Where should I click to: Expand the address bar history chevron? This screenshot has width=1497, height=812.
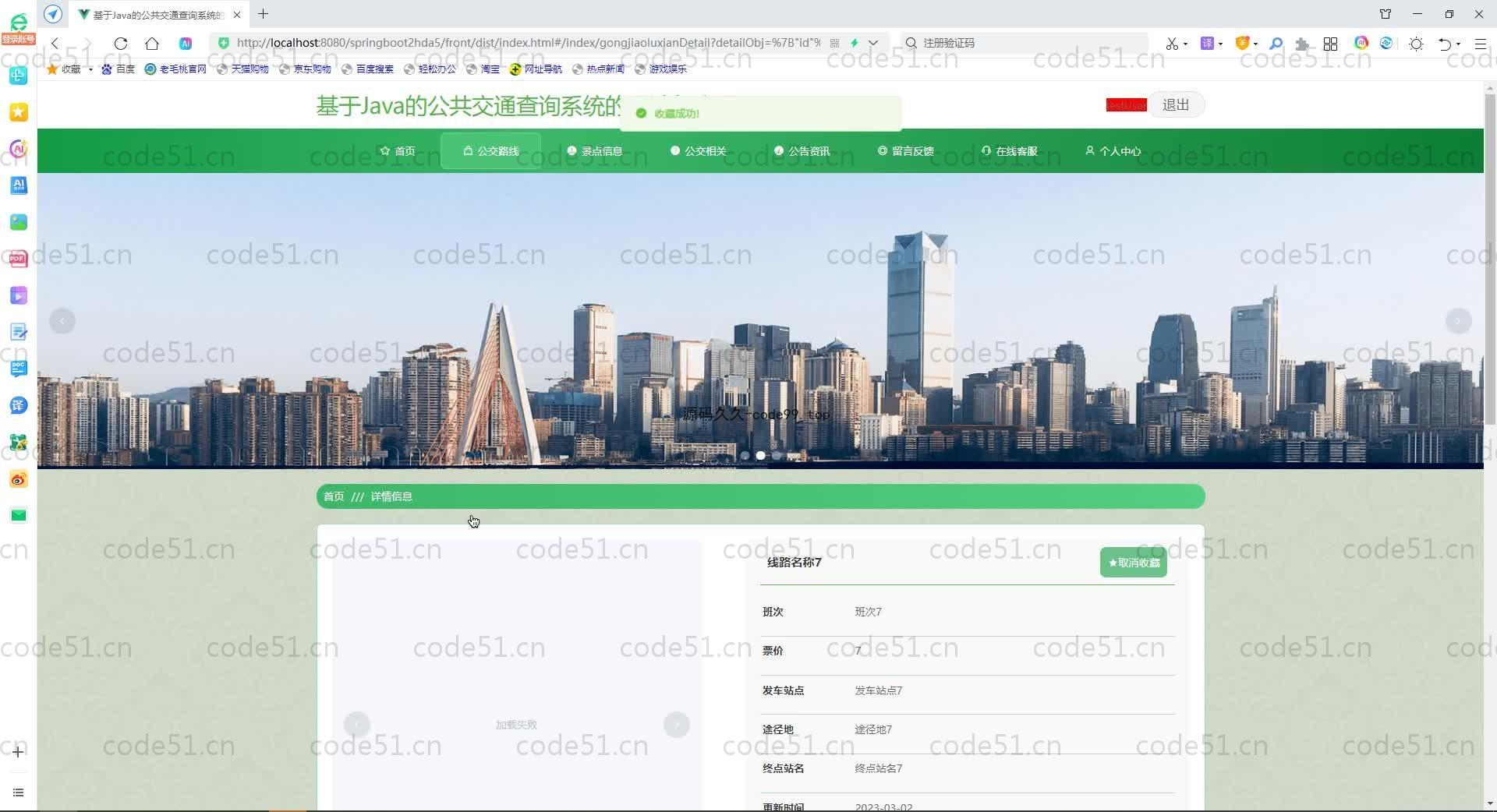tap(873, 44)
